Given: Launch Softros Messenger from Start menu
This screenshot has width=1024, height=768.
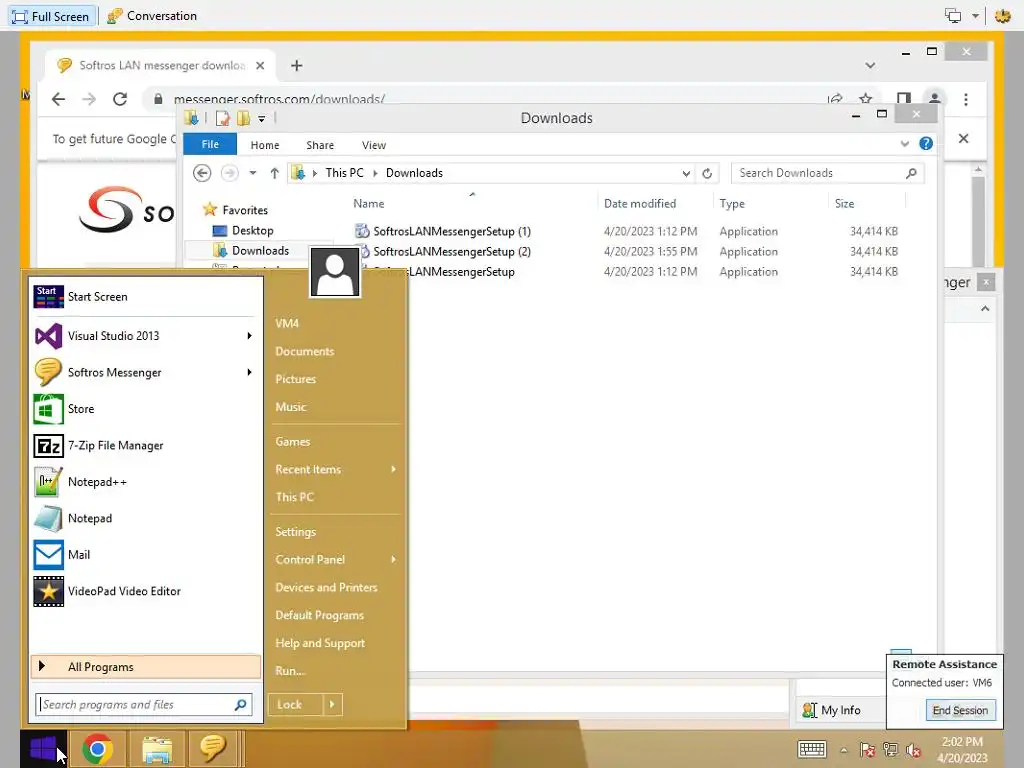Looking at the screenshot, I should pyautogui.click(x=145, y=372).
